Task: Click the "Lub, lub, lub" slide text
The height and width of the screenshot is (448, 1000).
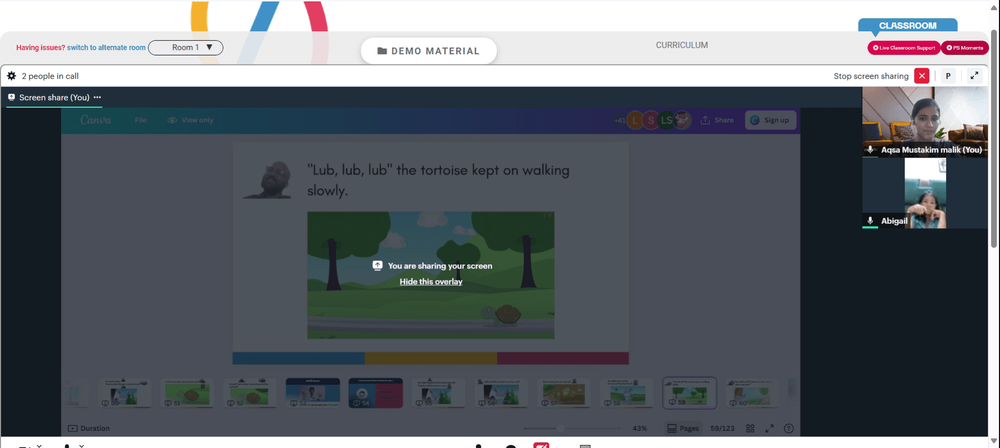Action: pos(439,180)
